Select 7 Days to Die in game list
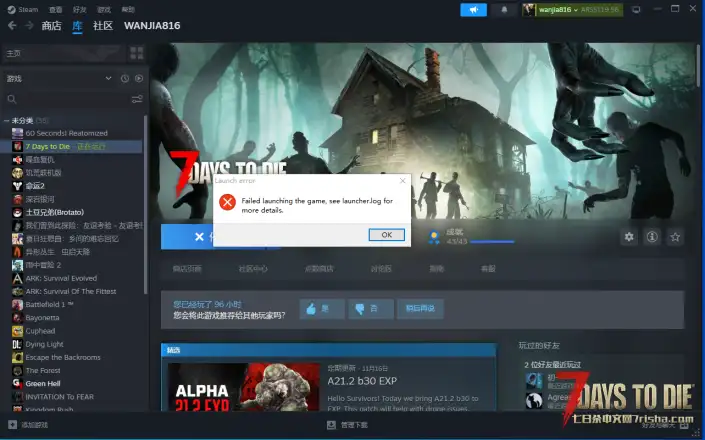 point(72,147)
